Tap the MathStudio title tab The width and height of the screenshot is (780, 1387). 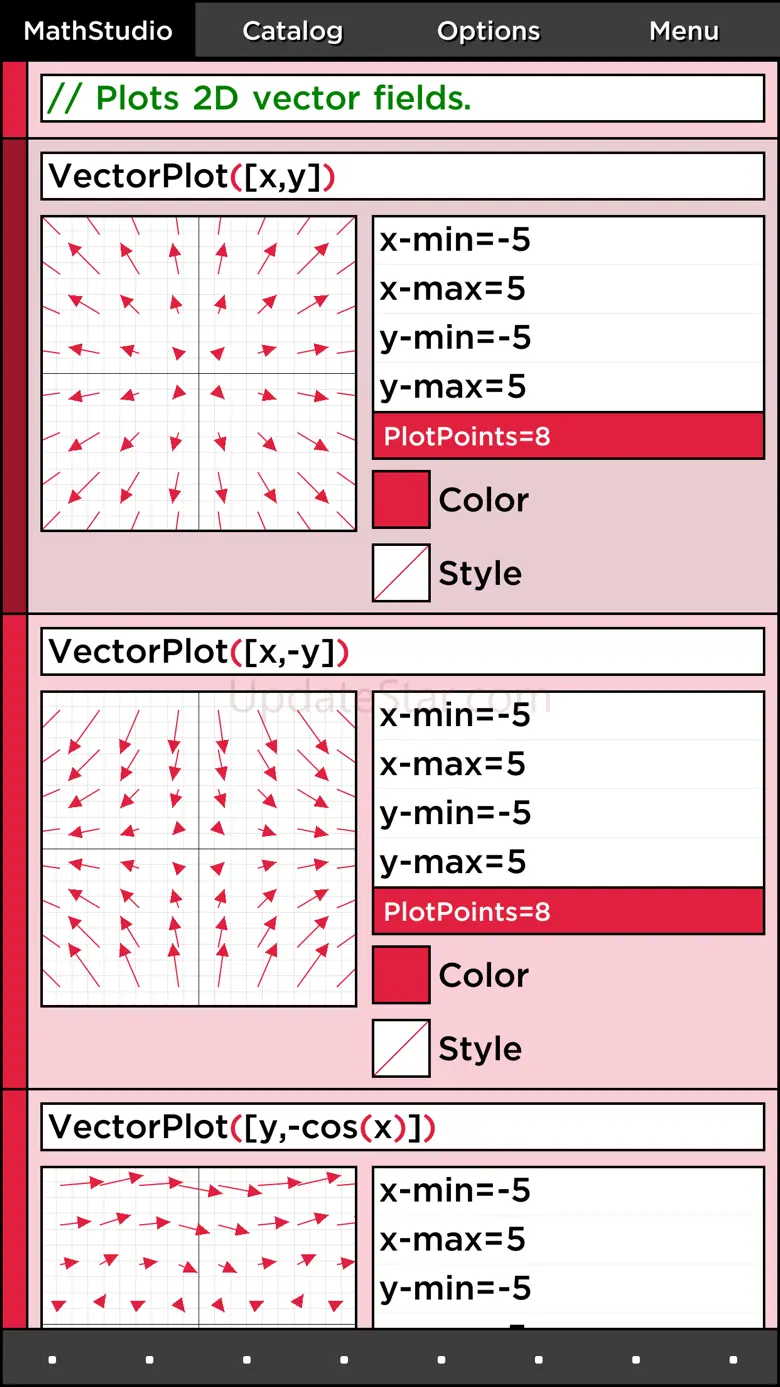coord(98,31)
